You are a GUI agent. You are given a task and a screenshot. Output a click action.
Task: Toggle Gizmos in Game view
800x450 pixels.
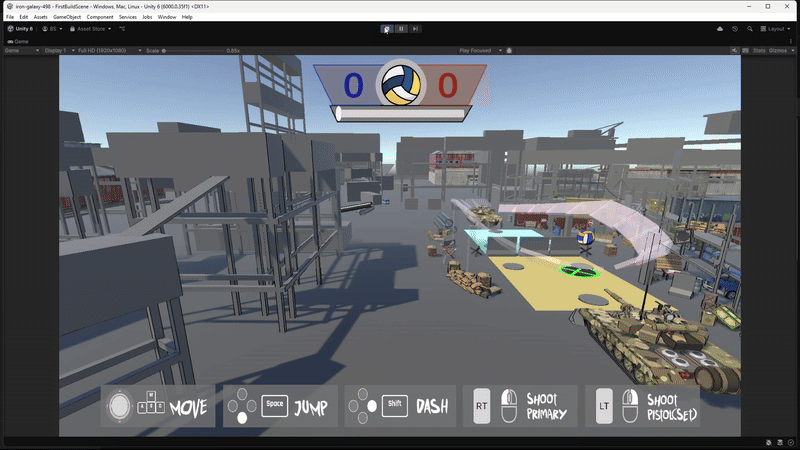pos(778,51)
